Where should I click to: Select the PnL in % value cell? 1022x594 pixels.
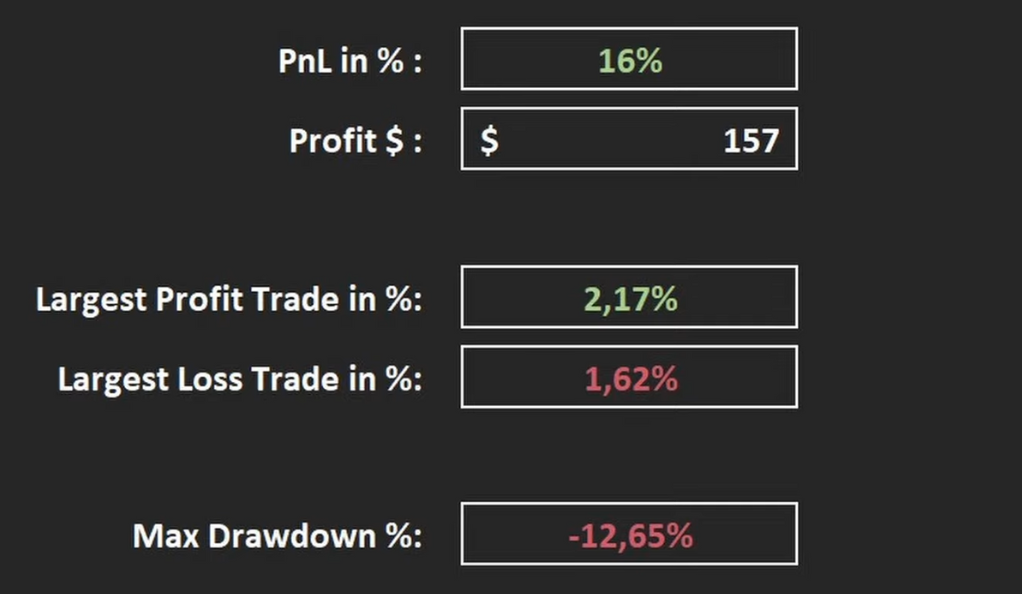(x=629, y=59)
